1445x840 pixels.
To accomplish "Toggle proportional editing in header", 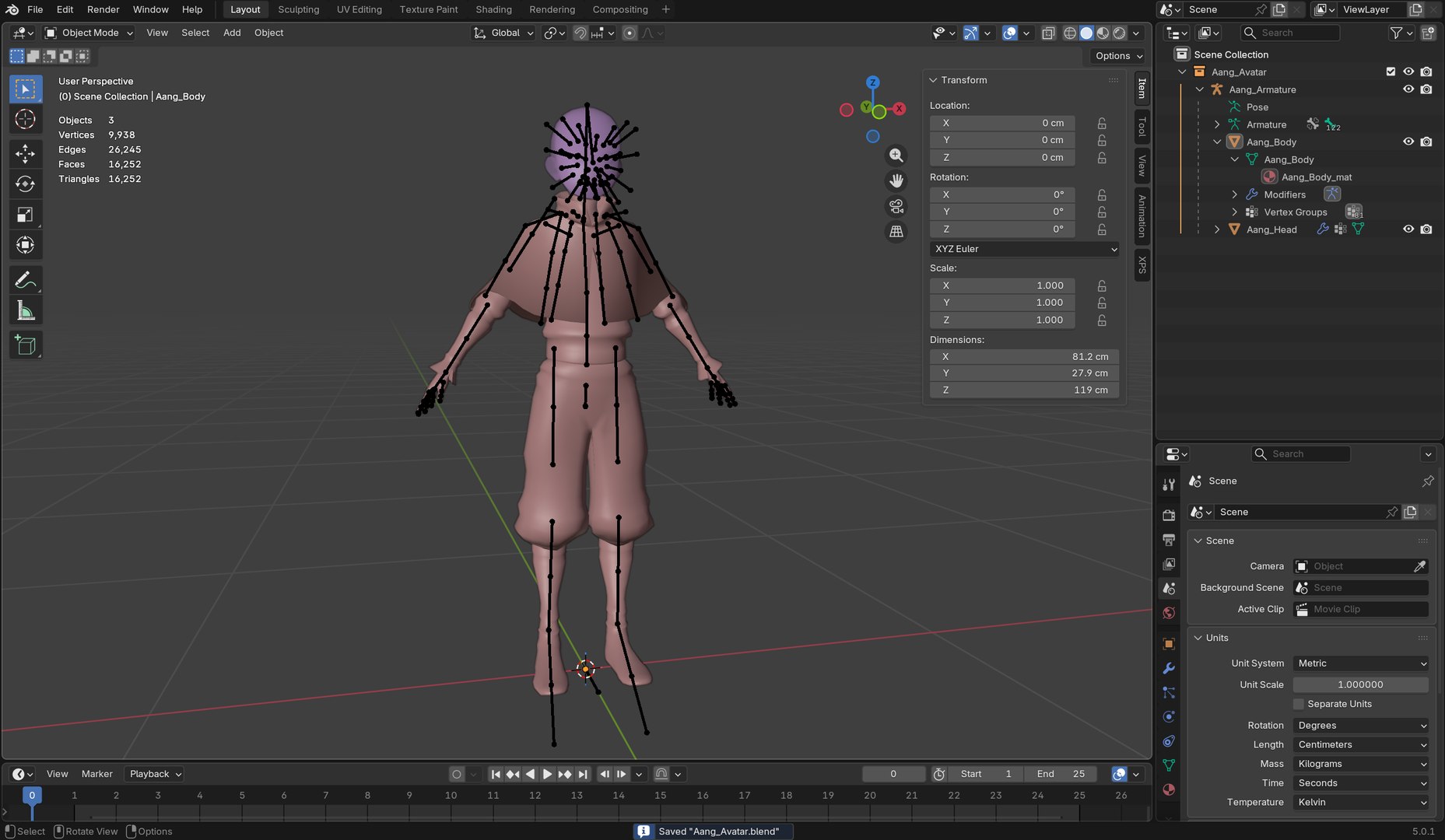I will (x=630, y=33).
